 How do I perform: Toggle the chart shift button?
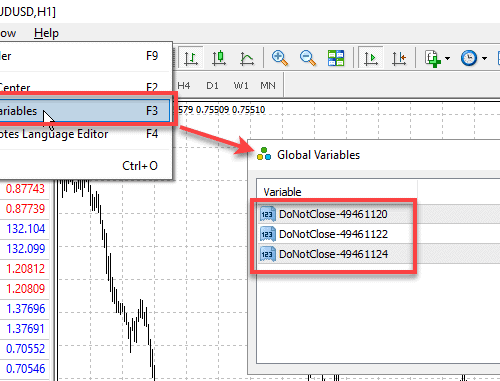[399, 58]
